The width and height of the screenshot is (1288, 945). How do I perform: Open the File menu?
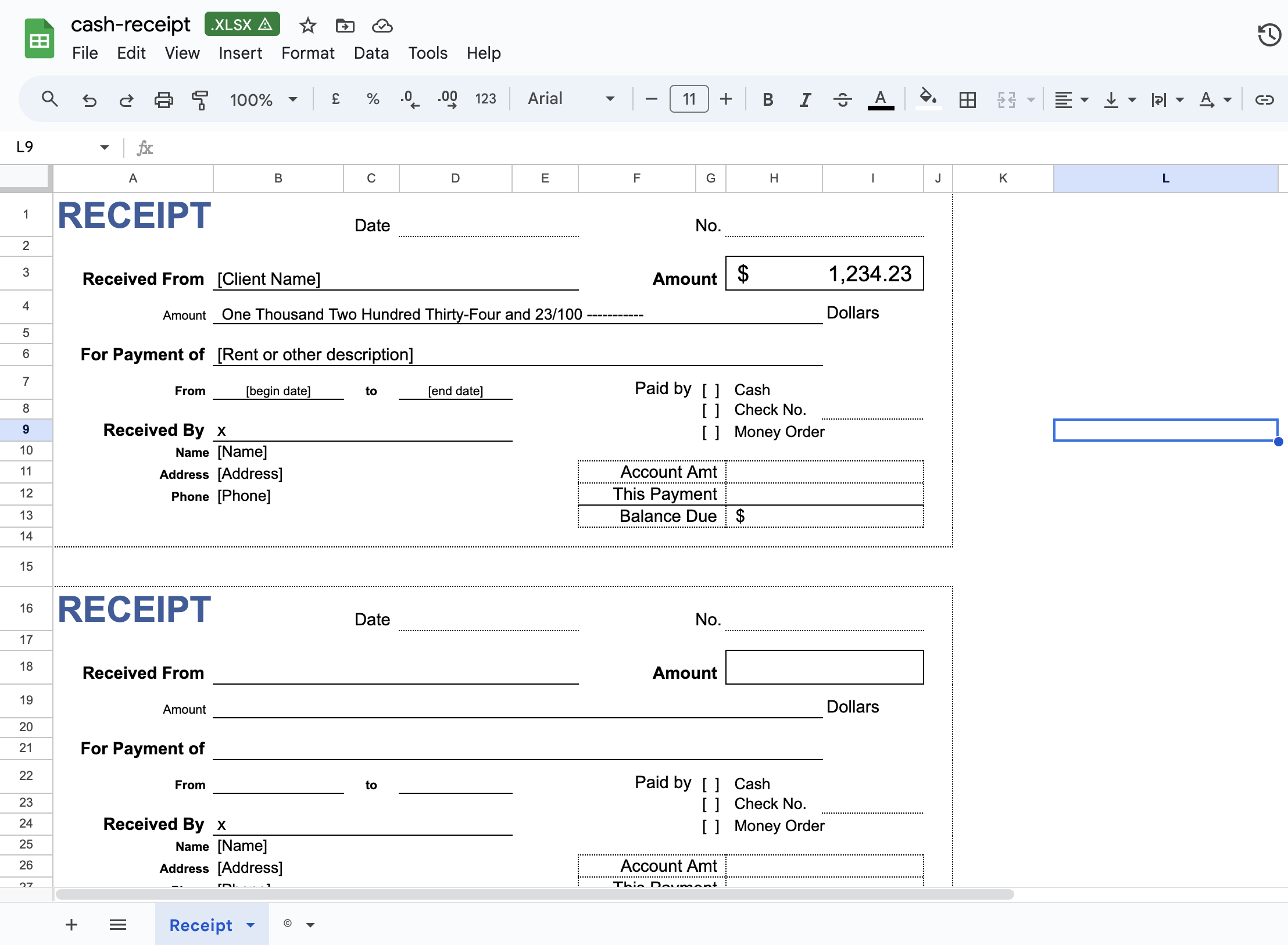point(85,53)
